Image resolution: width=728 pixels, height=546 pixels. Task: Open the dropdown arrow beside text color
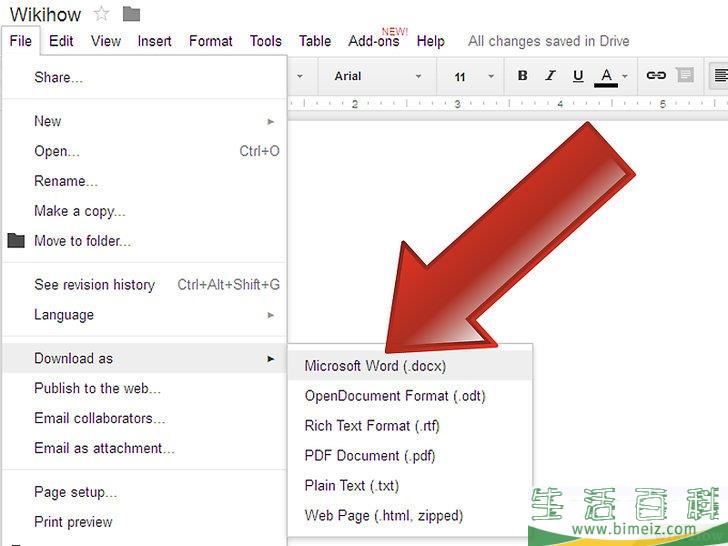(x=625, y=76)
